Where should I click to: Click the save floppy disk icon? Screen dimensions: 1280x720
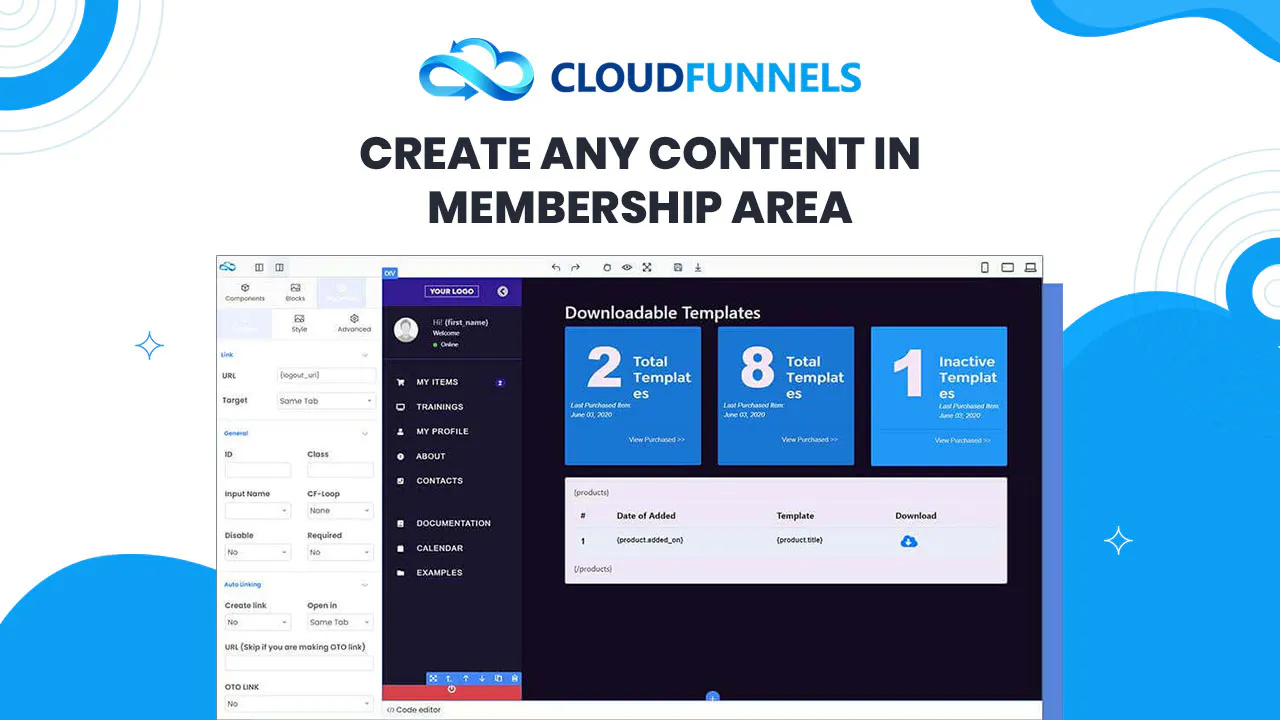pyautogui.click(x=678, y=267)
